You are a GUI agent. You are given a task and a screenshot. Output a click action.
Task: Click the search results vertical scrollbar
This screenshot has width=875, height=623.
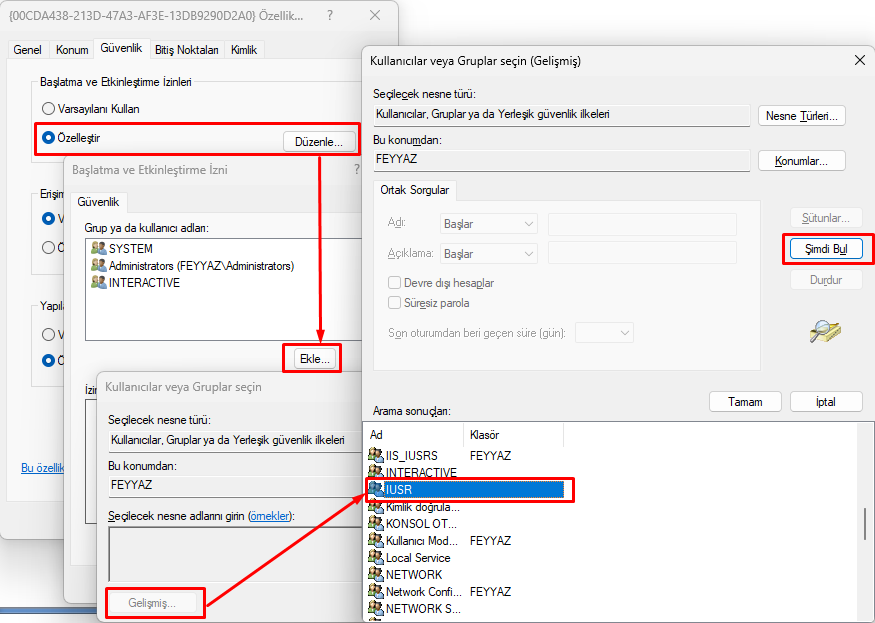[865, 523]
